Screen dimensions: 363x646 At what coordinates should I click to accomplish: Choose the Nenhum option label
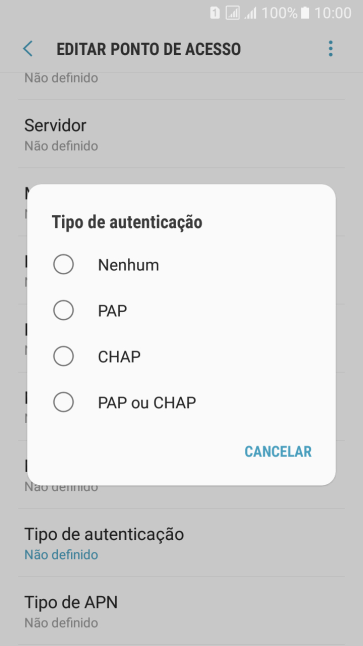(x=128, y=265)
